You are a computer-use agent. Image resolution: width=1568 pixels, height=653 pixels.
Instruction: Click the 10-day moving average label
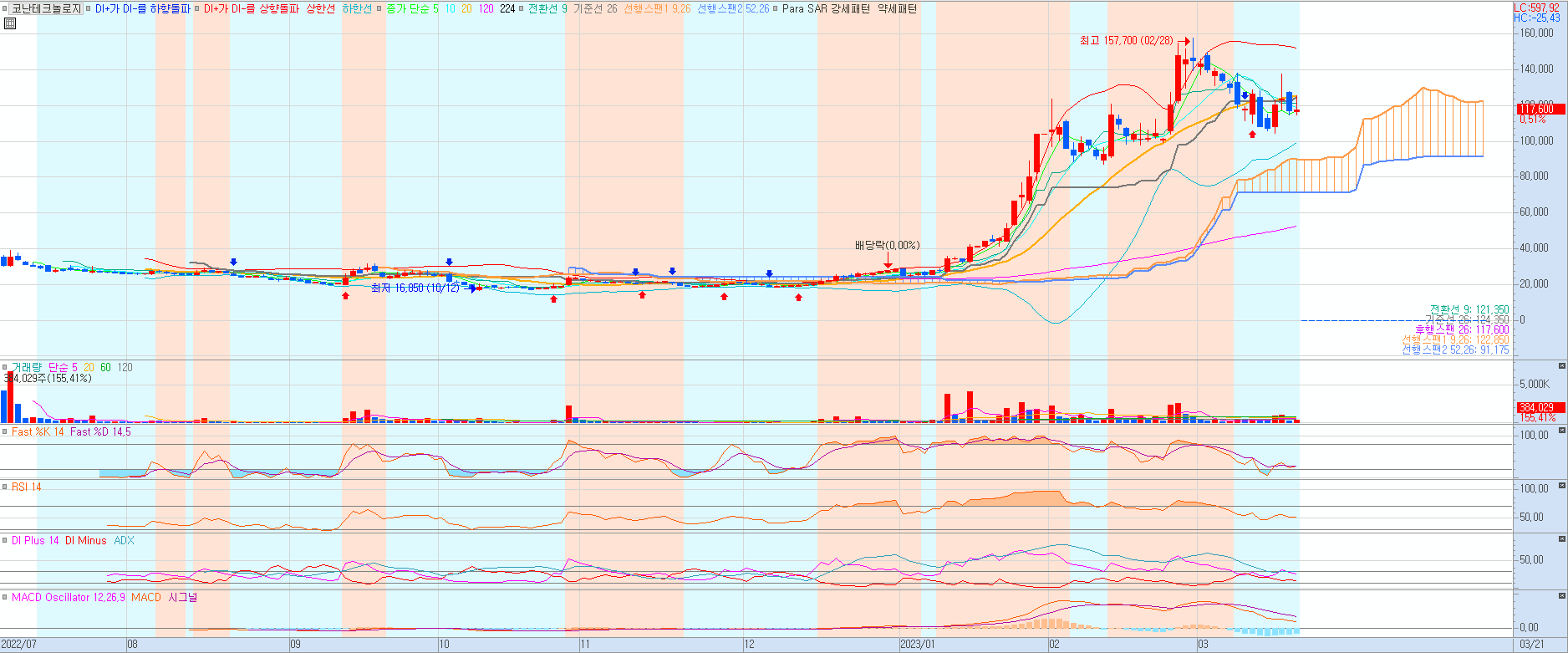pyautogui.click(x=450, y=9)
